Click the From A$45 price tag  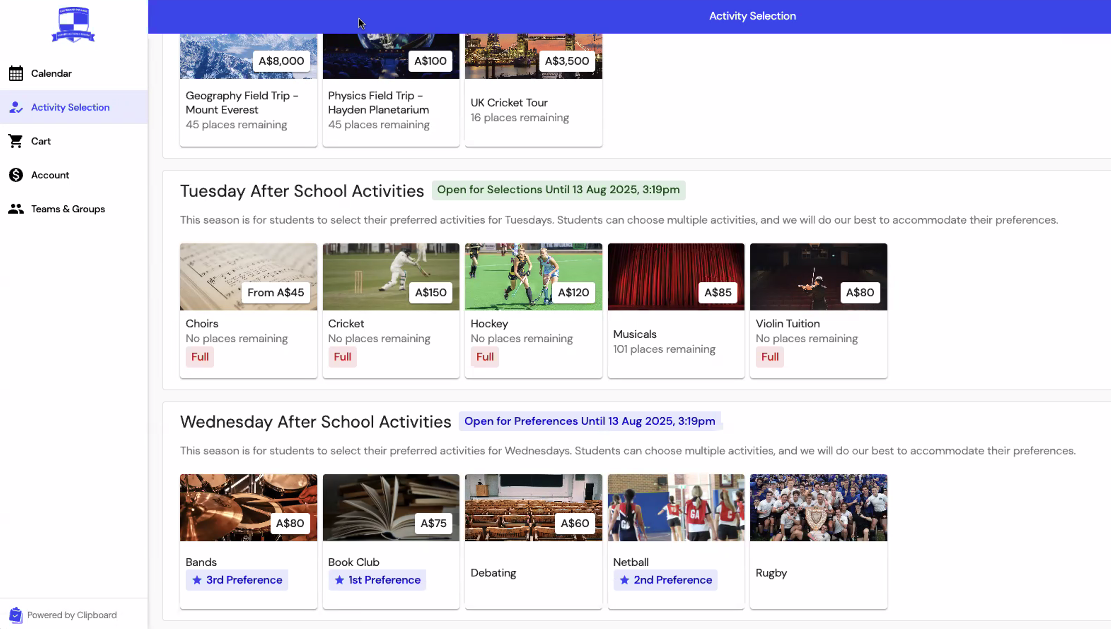pos(276,293)
